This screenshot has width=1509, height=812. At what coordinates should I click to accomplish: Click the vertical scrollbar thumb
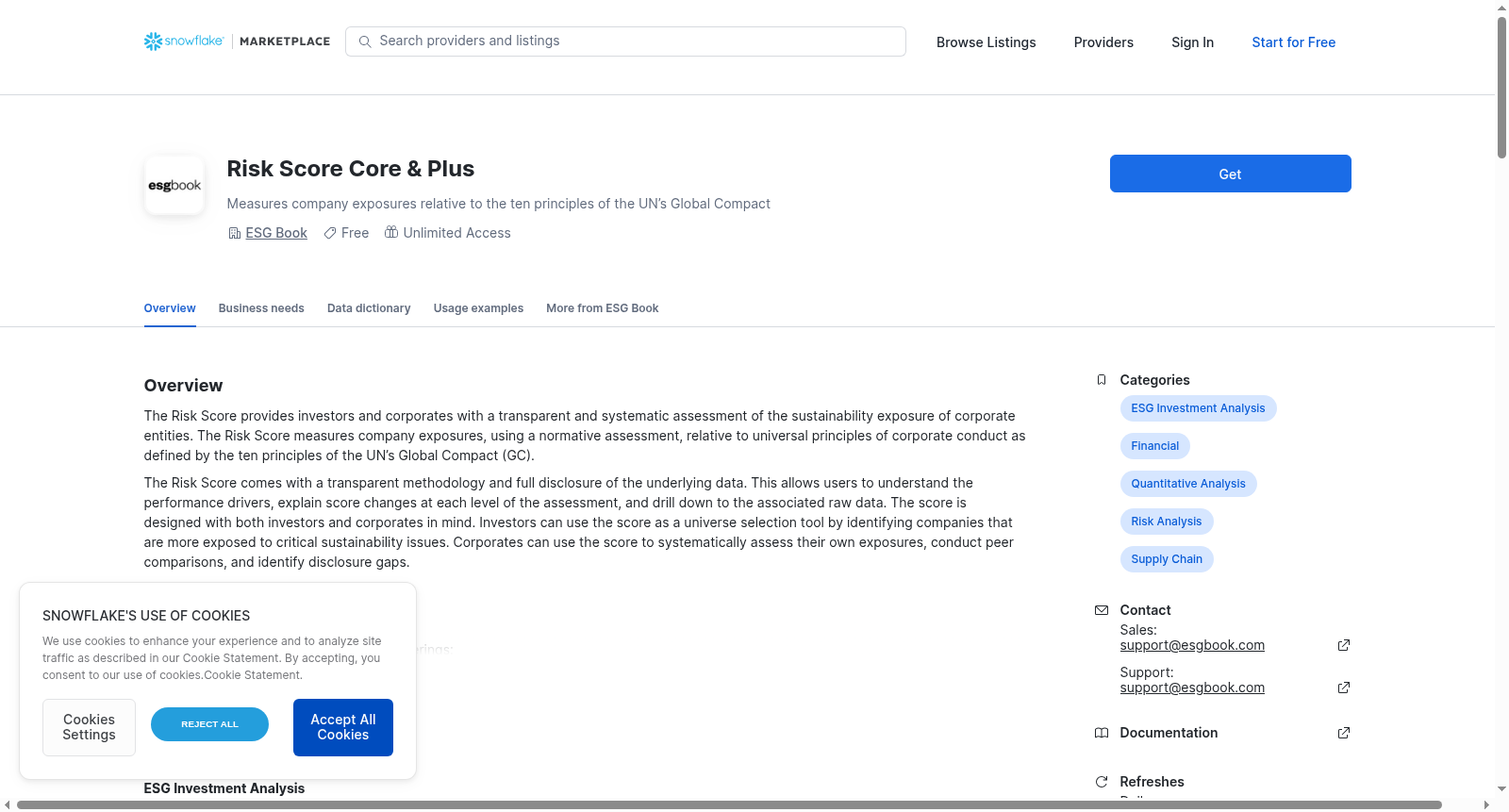[x=1502, y=87]
